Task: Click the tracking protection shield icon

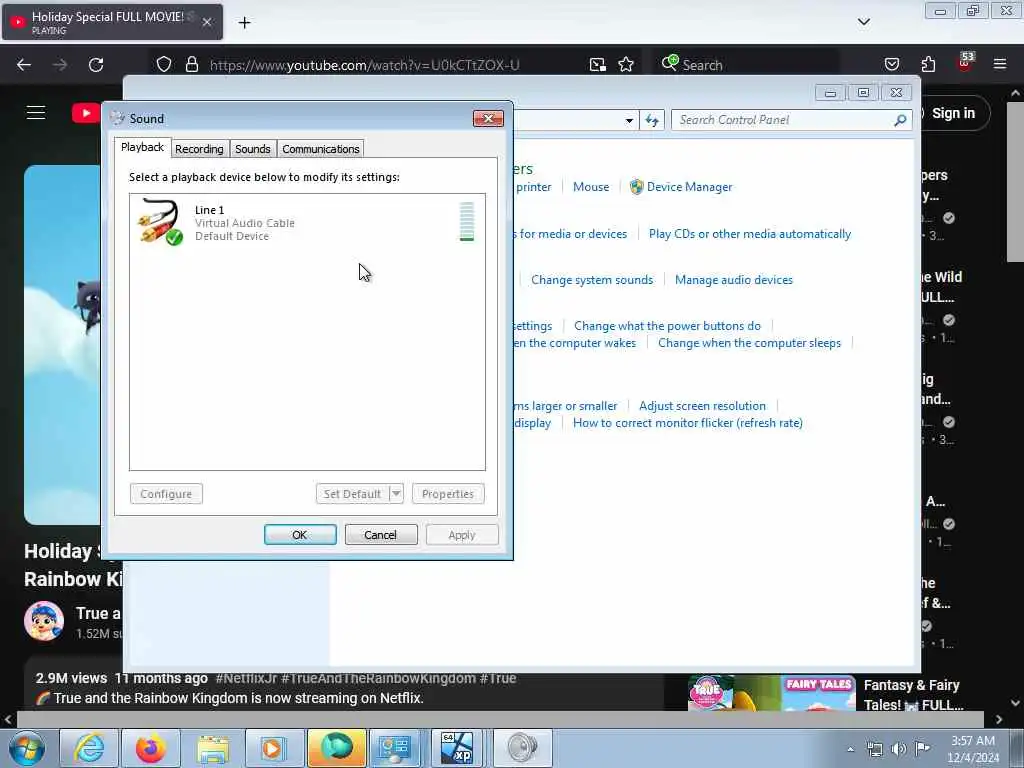Action: 164,65
